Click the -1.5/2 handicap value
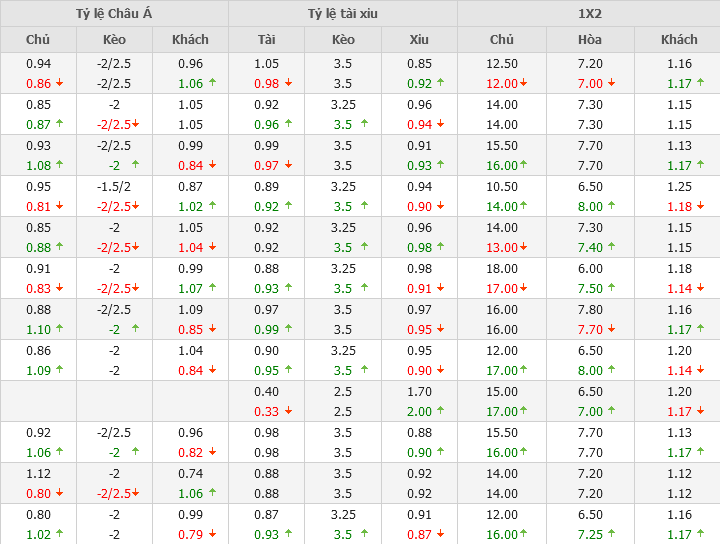The height and width of the screenshot is (544, 720). pyautogui.click(x=114, y=186)
